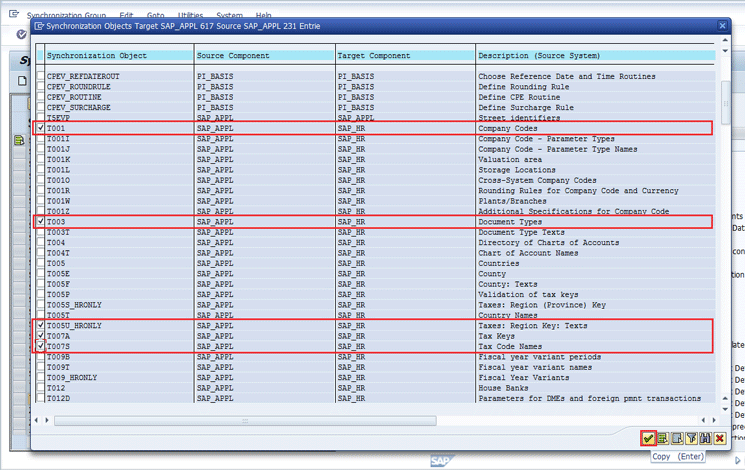Open the filter funnel icon
The height and width of the screenshot is (470, 745).
click(691, 438)
